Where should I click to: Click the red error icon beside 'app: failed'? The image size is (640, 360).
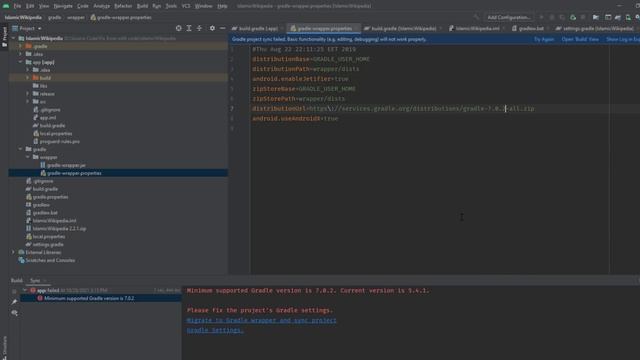33,290
